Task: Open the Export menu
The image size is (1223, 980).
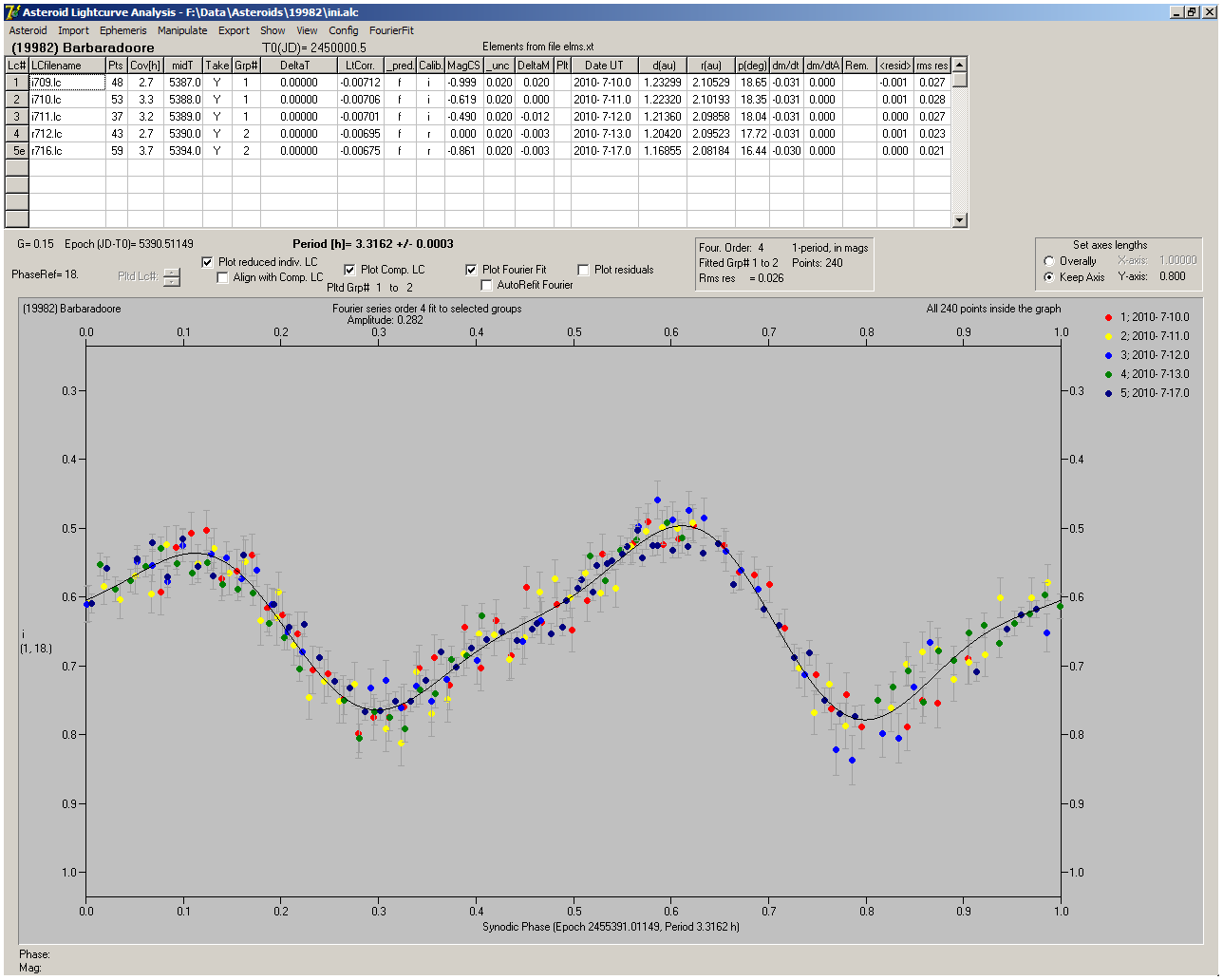Action: pos(234,30)
